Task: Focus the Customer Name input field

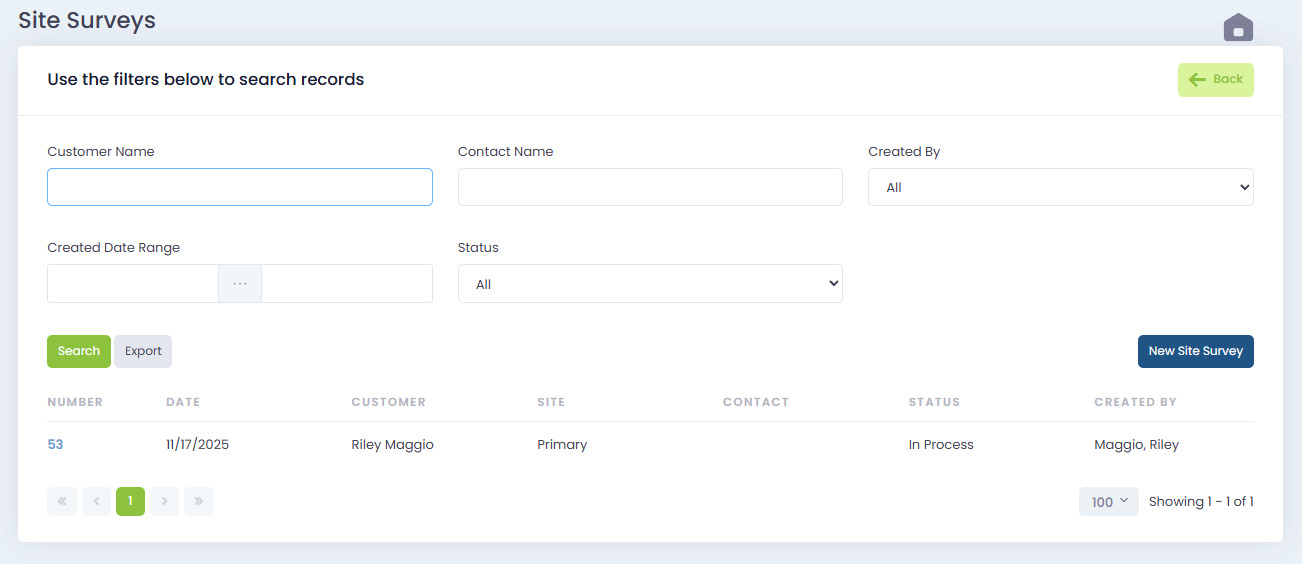Action: point(240,187)
